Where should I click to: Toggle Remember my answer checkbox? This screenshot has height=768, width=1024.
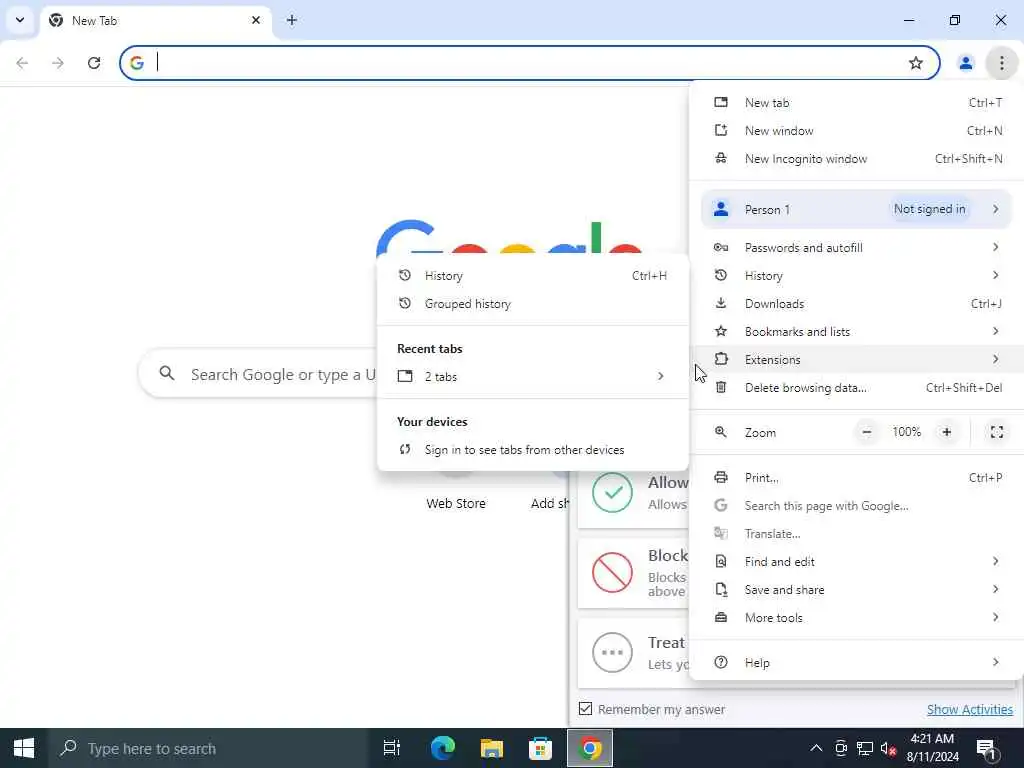pyautogui.click(x=585, y=709)
